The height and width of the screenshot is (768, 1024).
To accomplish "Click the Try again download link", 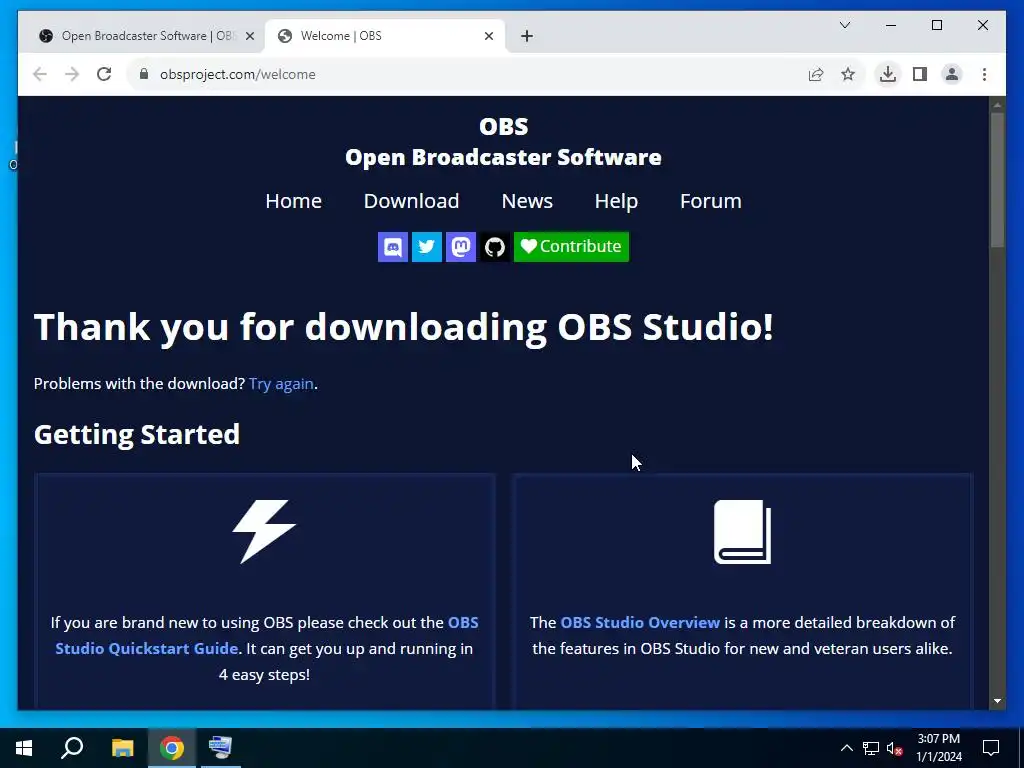I will point(281,384).
